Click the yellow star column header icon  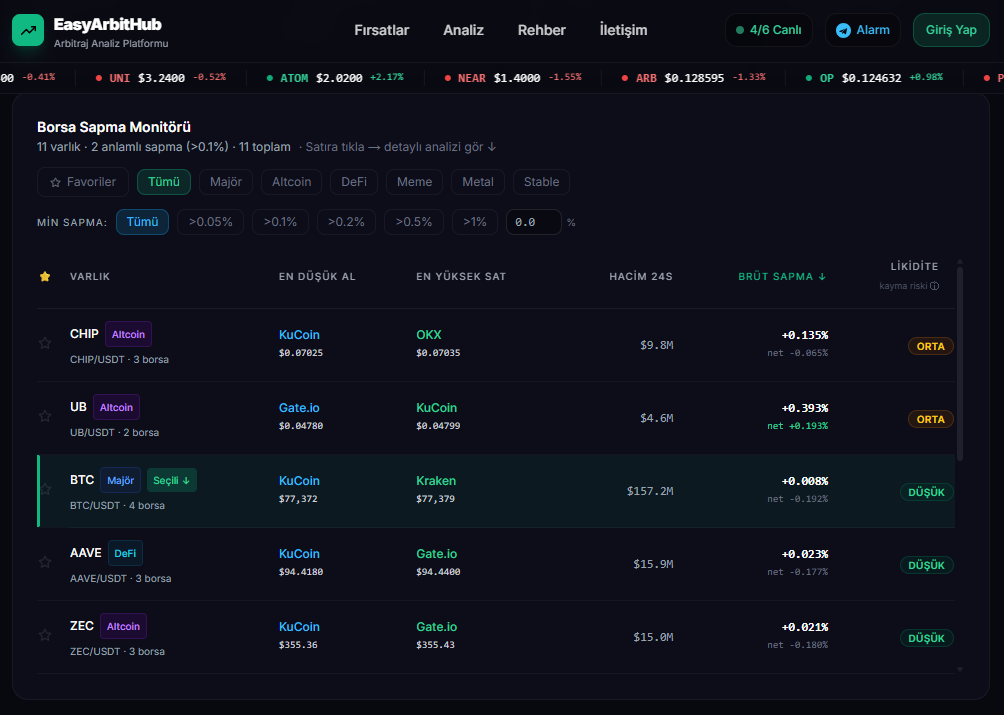[45, 277]
